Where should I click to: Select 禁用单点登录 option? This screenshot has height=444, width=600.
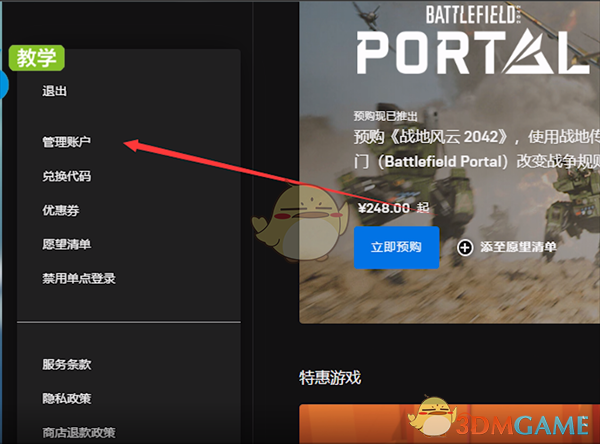(x=79, y=278)
